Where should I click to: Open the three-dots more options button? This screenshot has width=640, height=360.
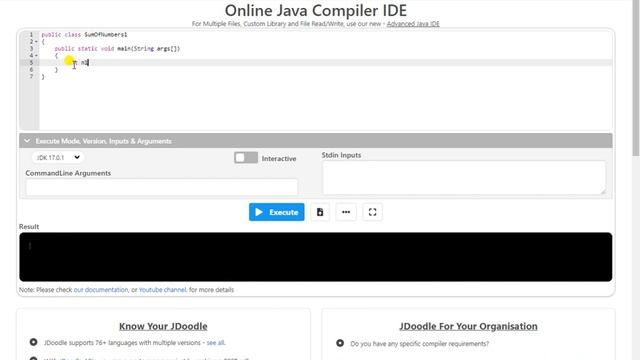click(x=346, y=212)
